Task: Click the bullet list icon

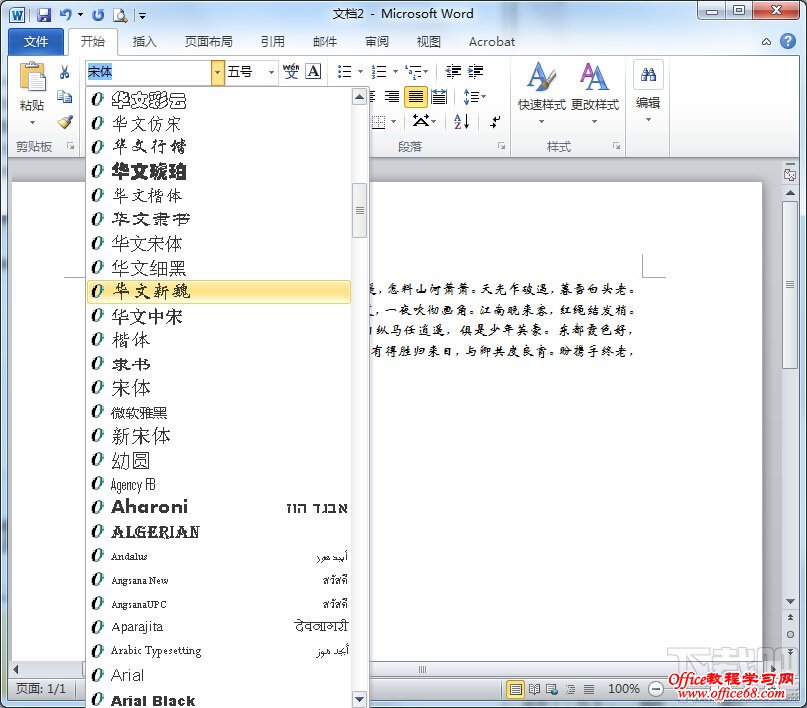Action: [344, 72]
